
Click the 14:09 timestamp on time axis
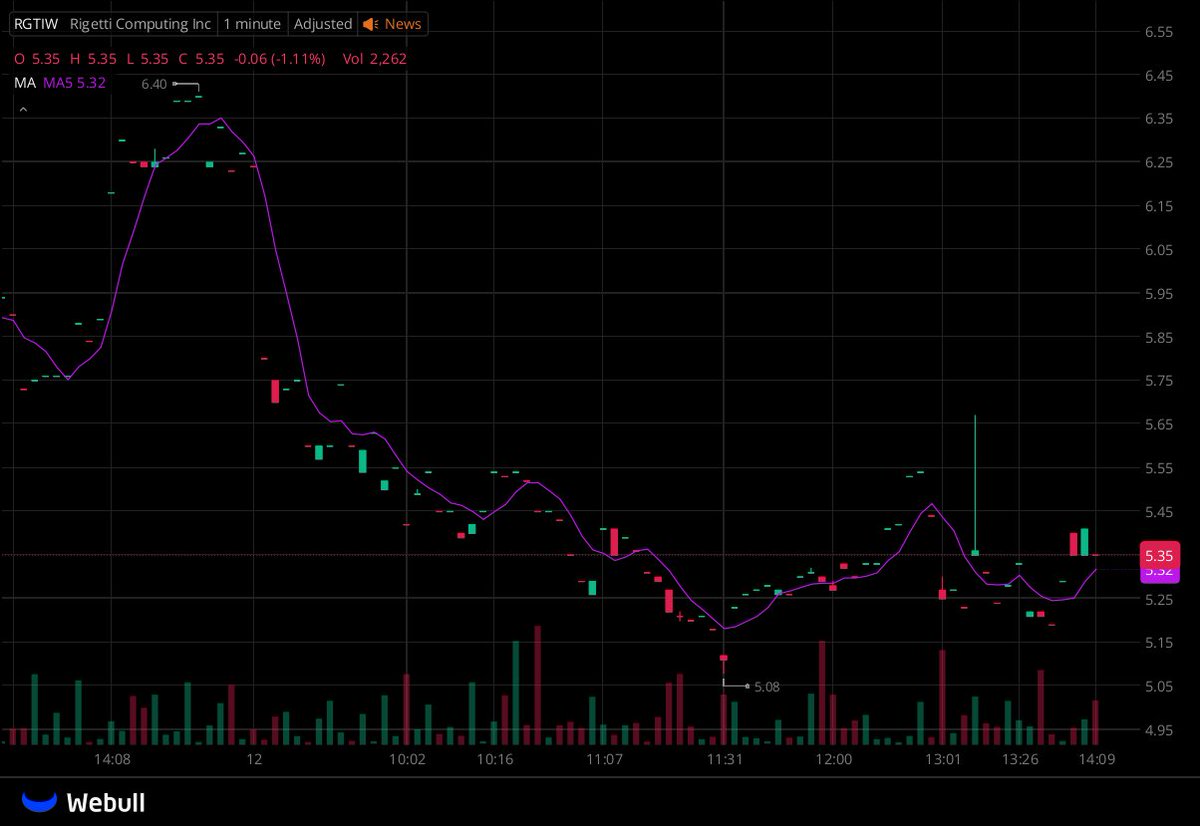[x=1097, y=759]
